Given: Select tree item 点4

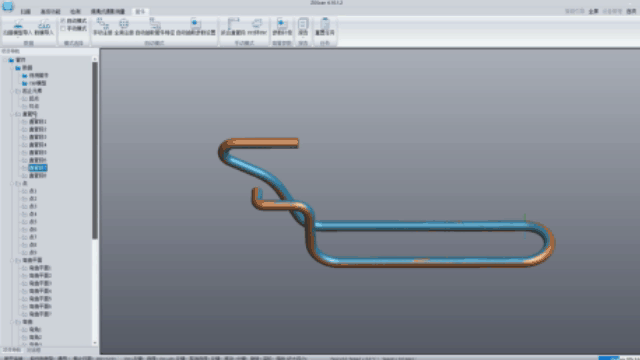Looking at the screenshot, I should point(33,214).
